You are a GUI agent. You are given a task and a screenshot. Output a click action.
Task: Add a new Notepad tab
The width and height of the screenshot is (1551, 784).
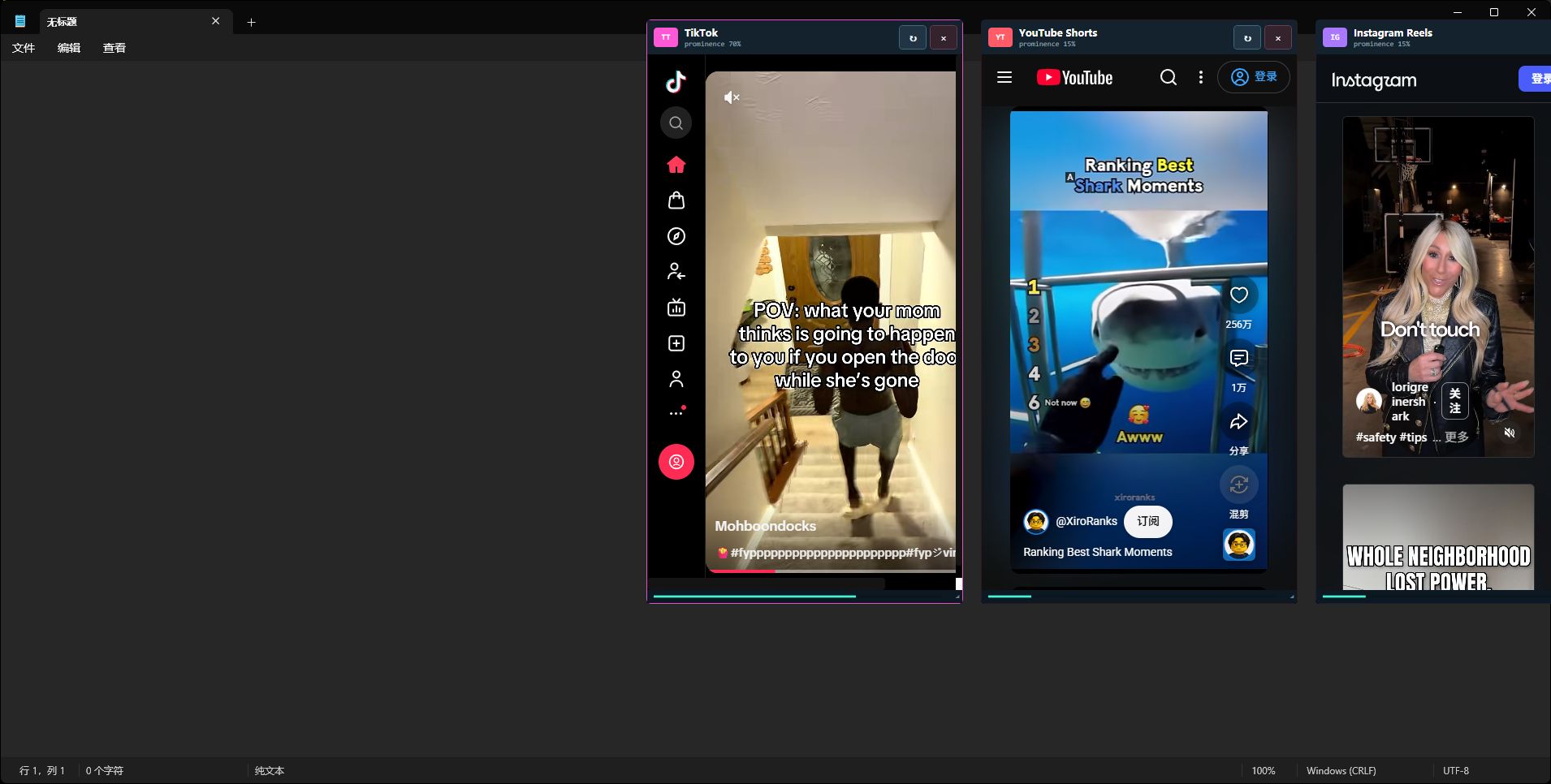(251, 22)
